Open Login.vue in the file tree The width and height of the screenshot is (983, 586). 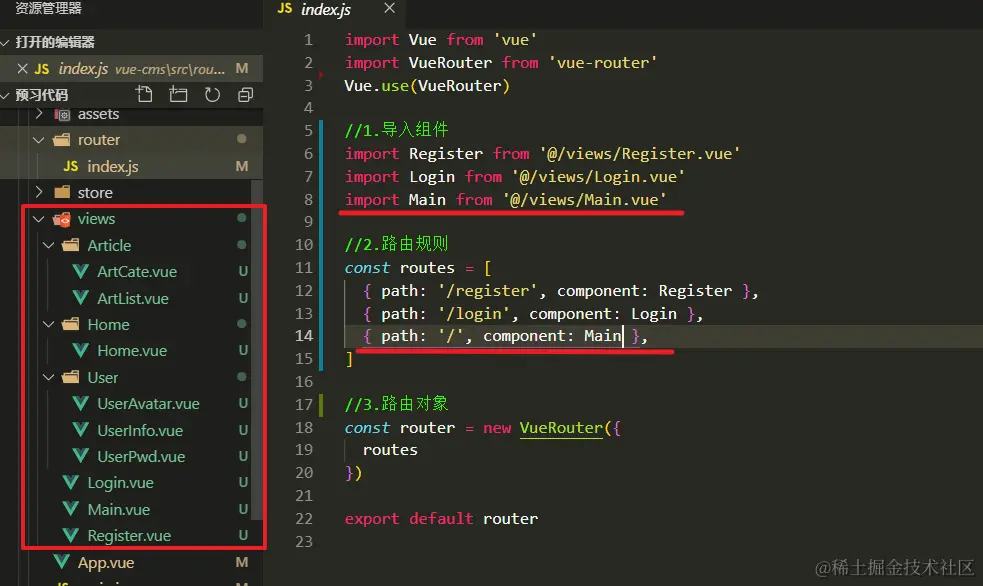click(x=120, y=483)
